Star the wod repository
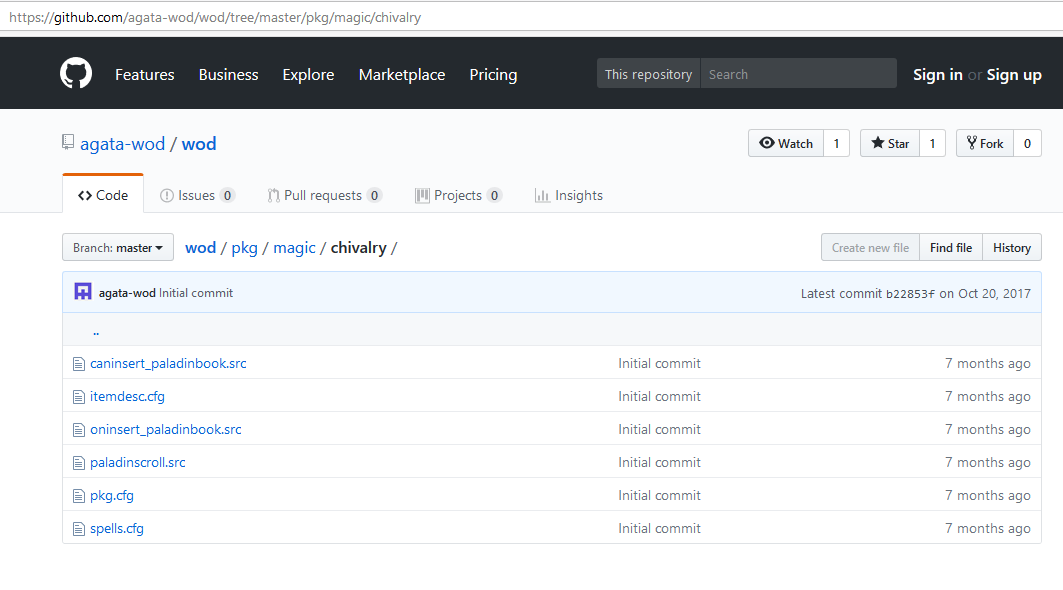The image size is (1063, 590). [889, 143]
